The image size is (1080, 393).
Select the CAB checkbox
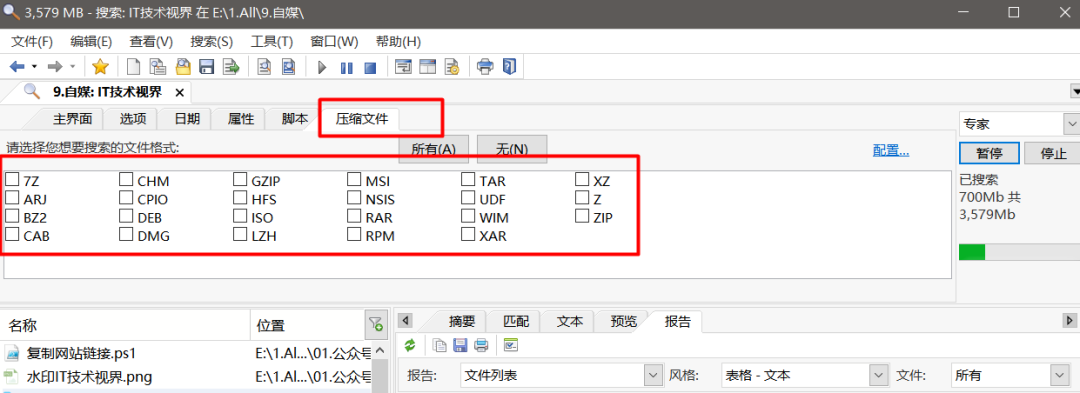(12, 235)
